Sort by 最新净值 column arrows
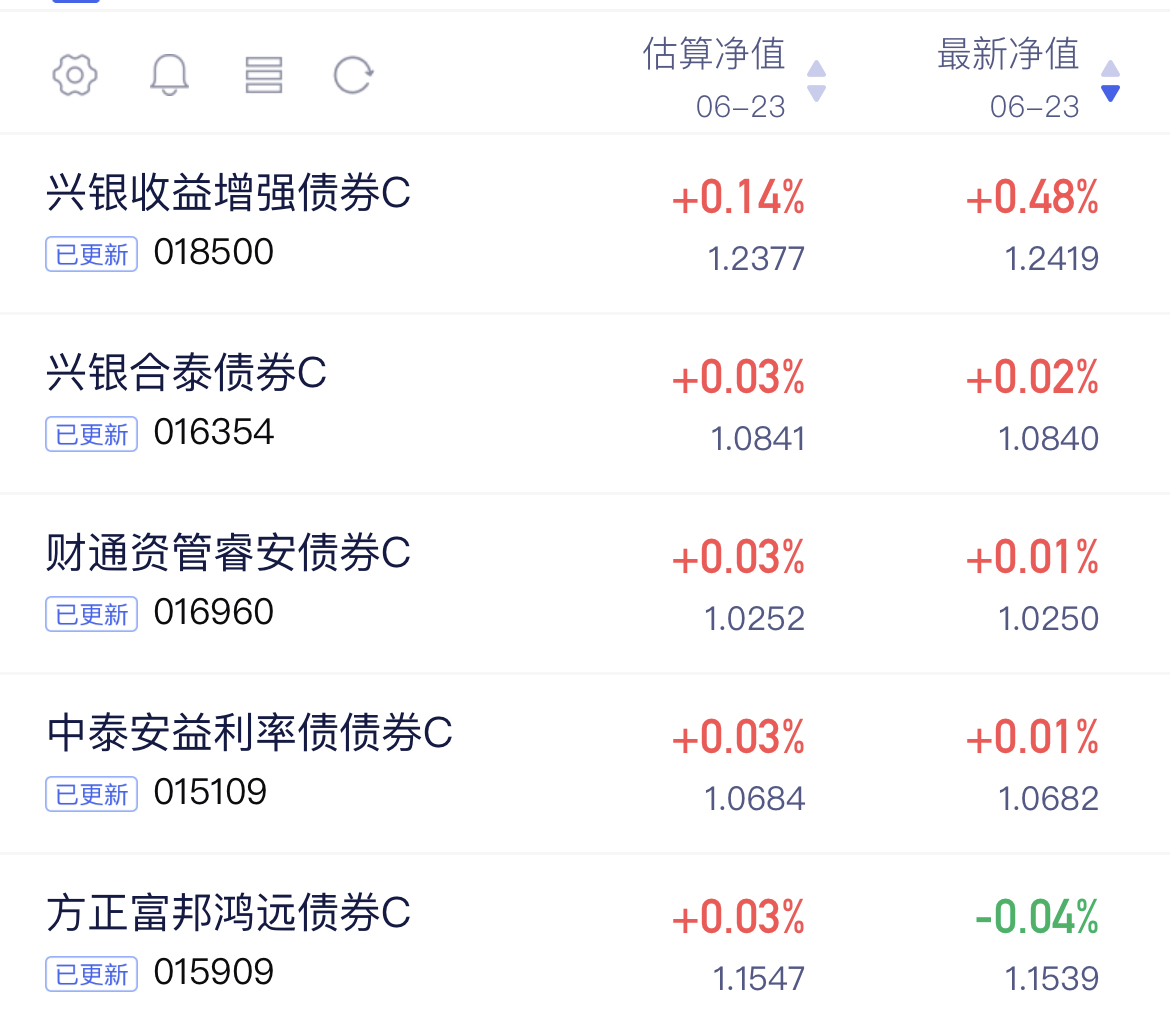The width and height of the screenshot is (1170, 1023). pos(1110,81)
